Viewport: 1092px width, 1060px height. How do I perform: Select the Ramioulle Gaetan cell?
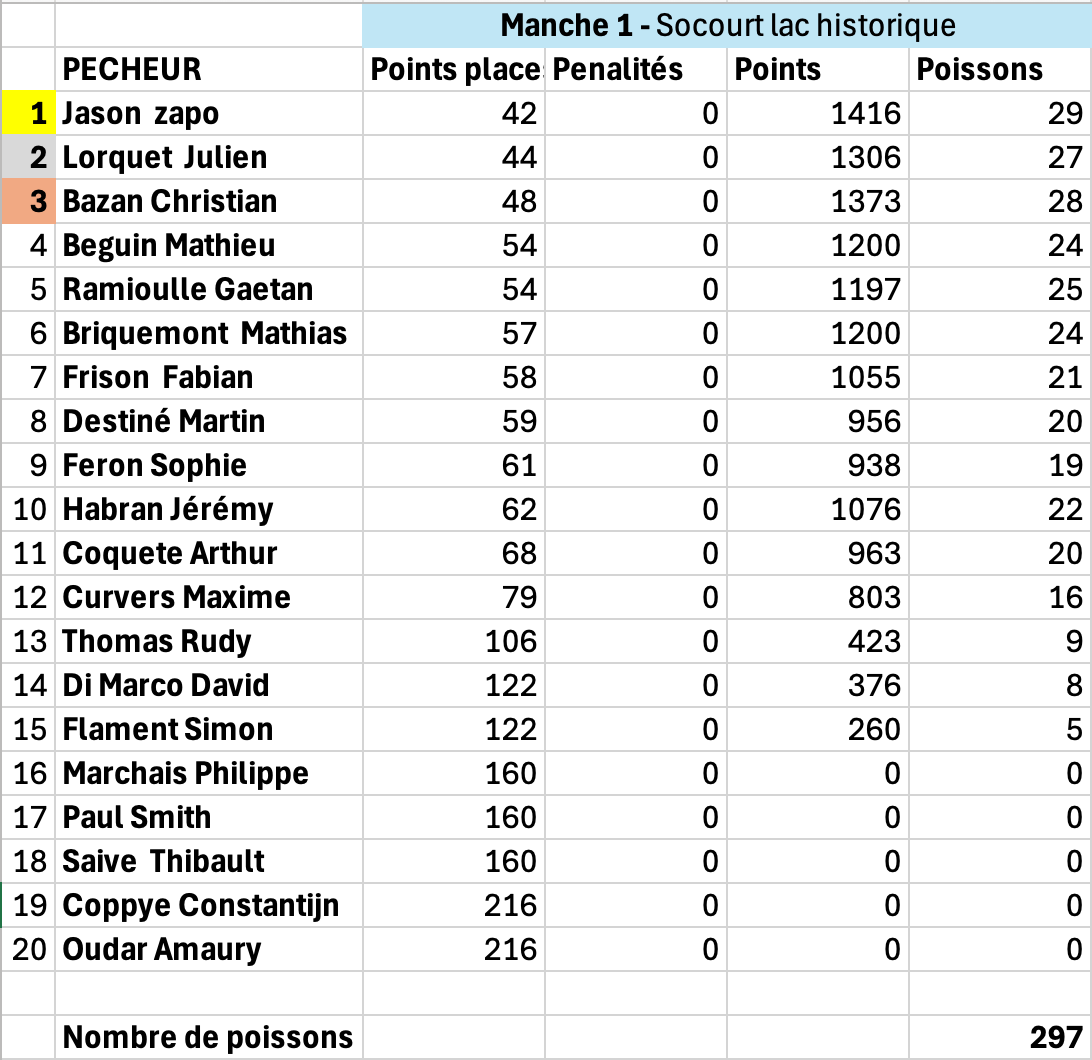(x=188, y=289)
